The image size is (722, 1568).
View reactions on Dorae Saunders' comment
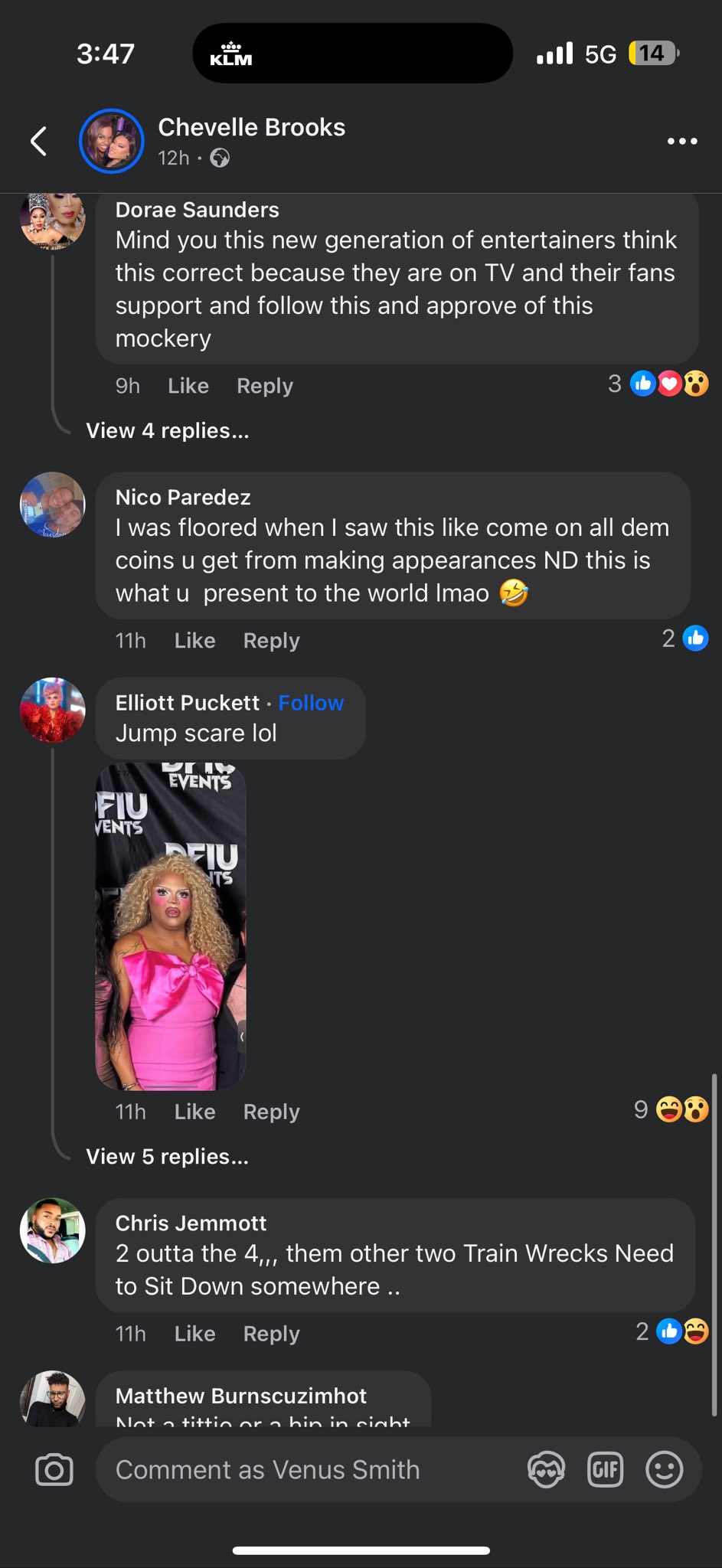(x=658, y=384)
